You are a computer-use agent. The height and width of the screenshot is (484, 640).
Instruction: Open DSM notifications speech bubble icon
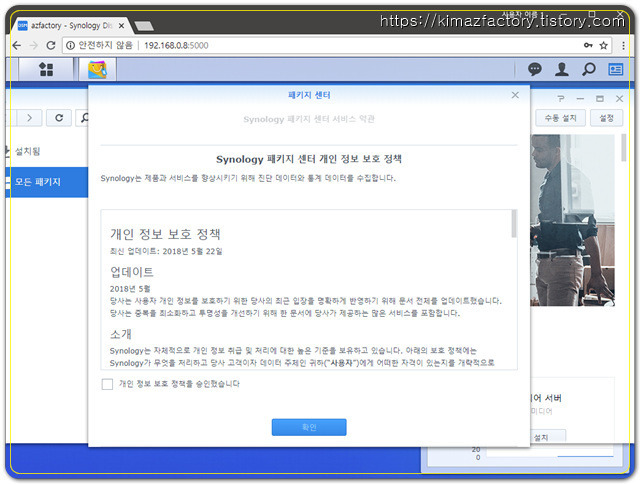[x=535, y=69]
